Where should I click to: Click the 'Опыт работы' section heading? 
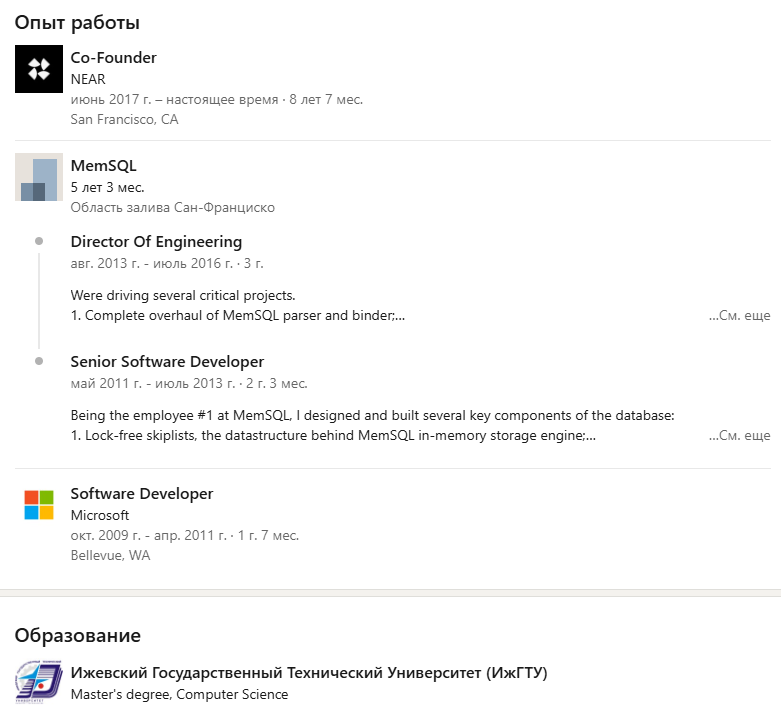coord(77,22)
